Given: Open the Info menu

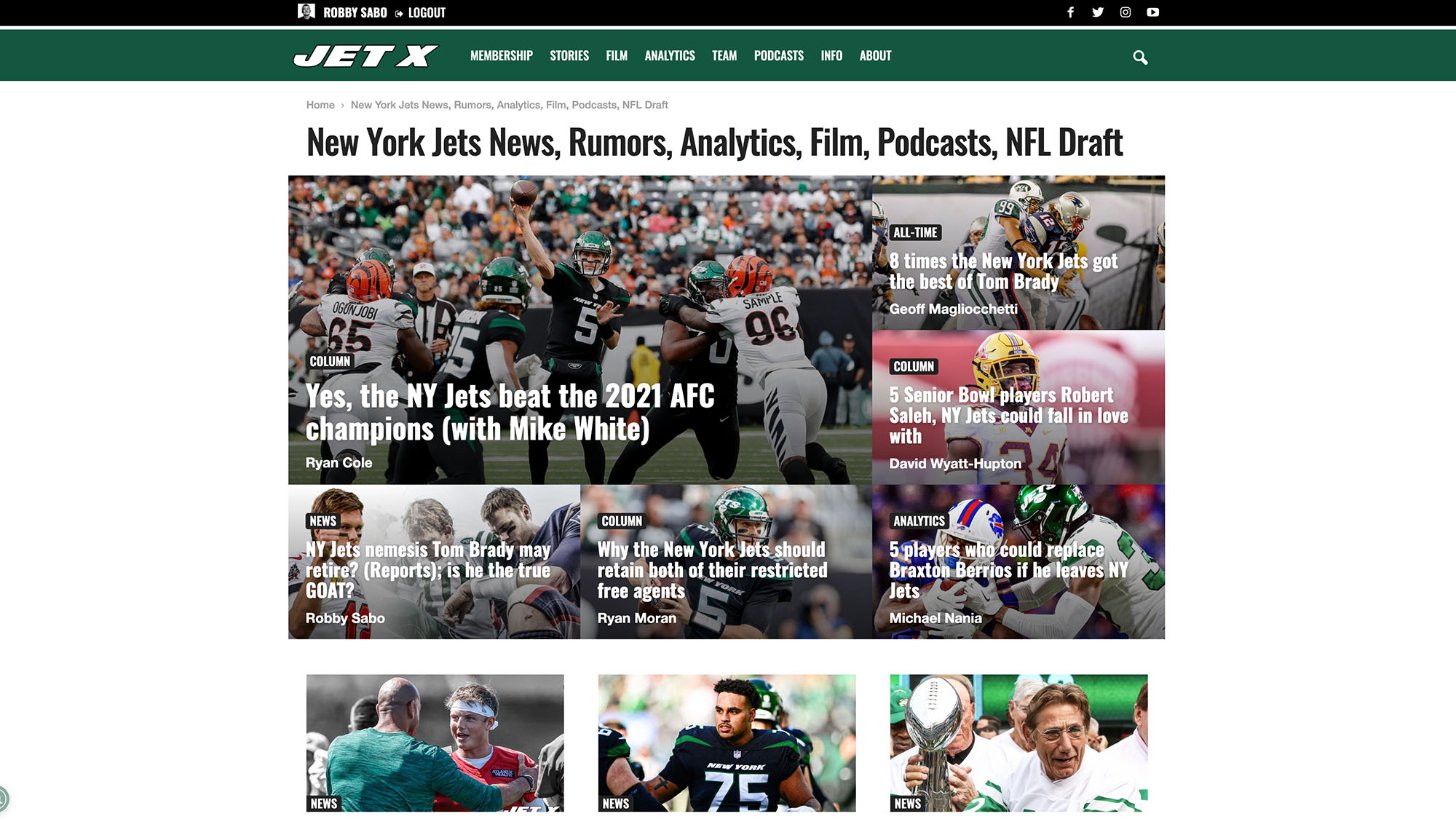Looking at the screenshot, I should point(831,56).
